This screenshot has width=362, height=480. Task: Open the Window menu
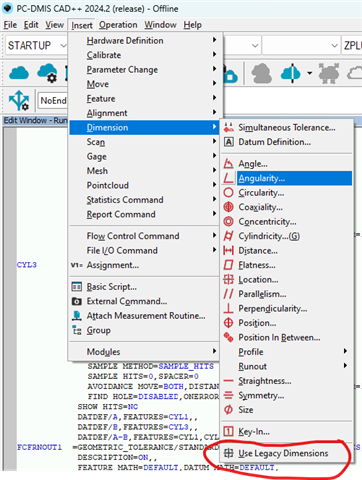click(160, 25)
